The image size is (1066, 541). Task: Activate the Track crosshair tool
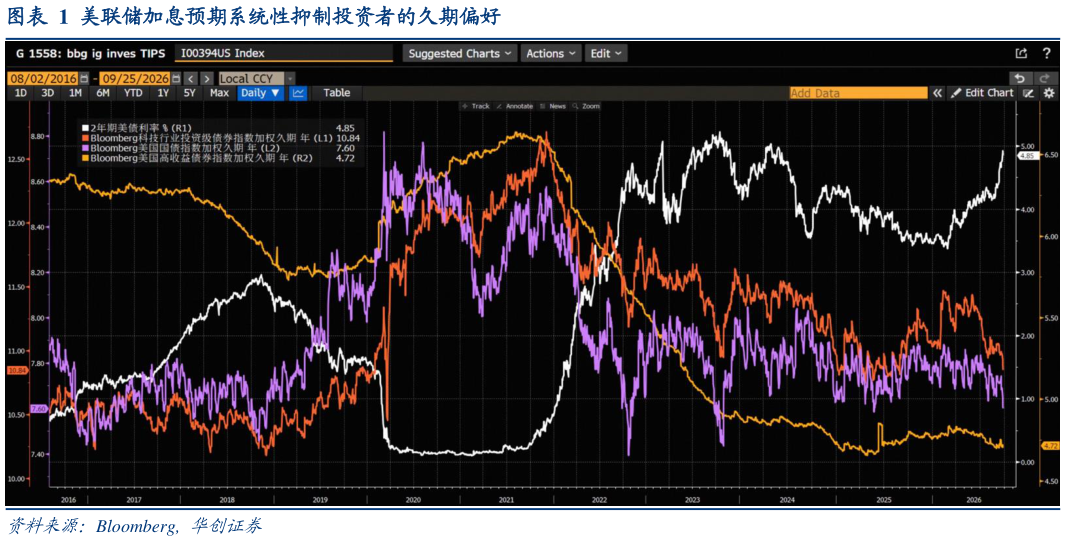pyautogui.click(x=476, y=106)
